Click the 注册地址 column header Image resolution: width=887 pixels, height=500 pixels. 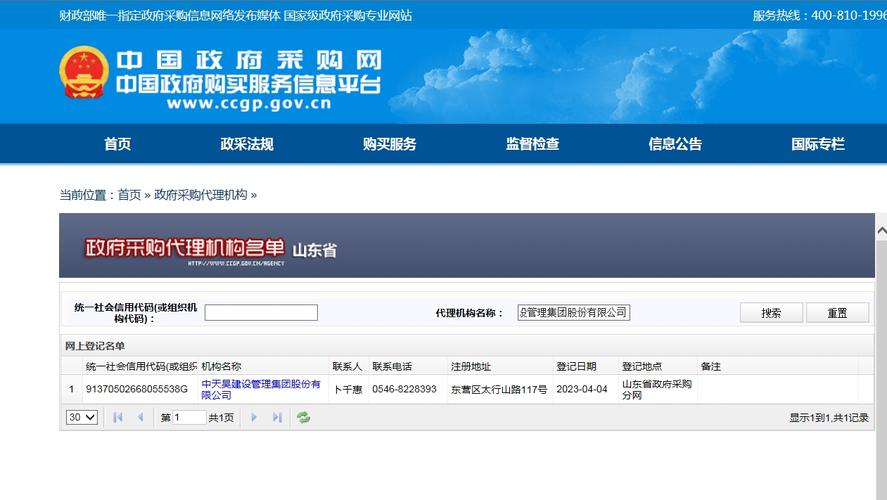471,367
